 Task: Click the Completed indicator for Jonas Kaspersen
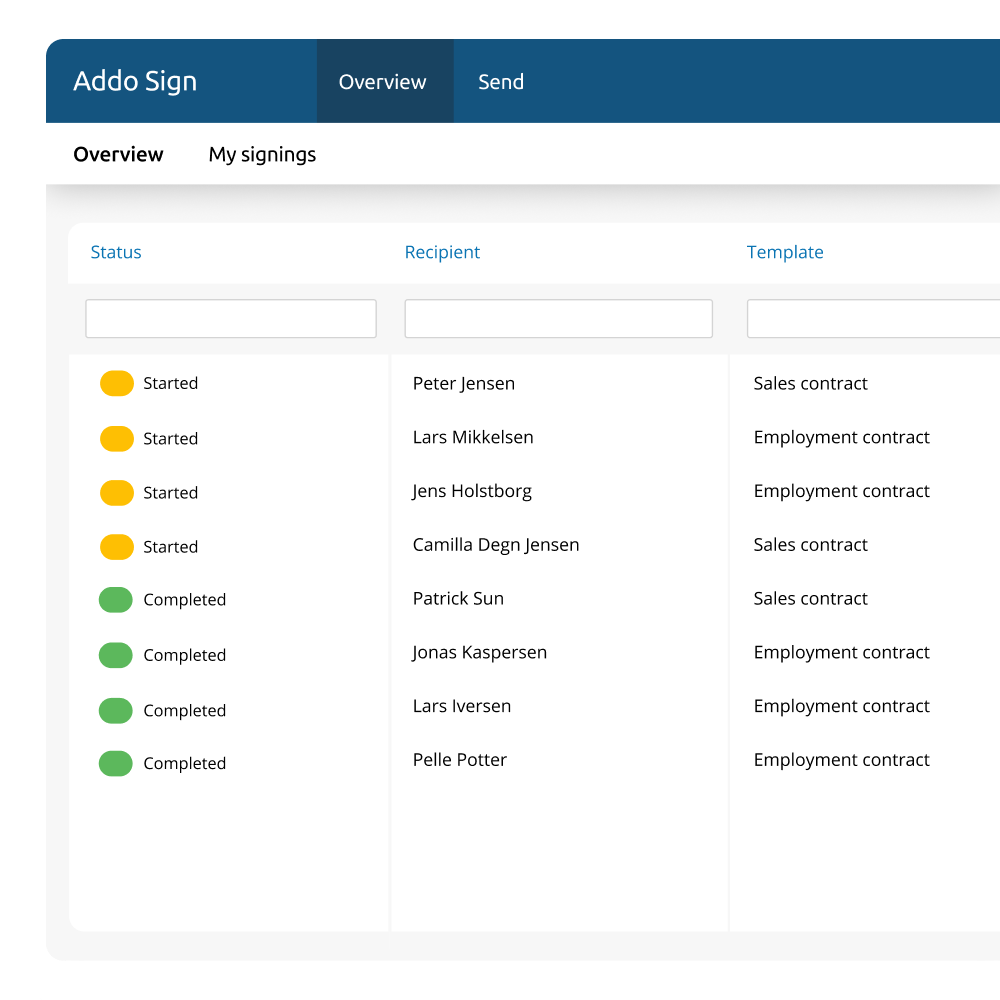(115, 655)
